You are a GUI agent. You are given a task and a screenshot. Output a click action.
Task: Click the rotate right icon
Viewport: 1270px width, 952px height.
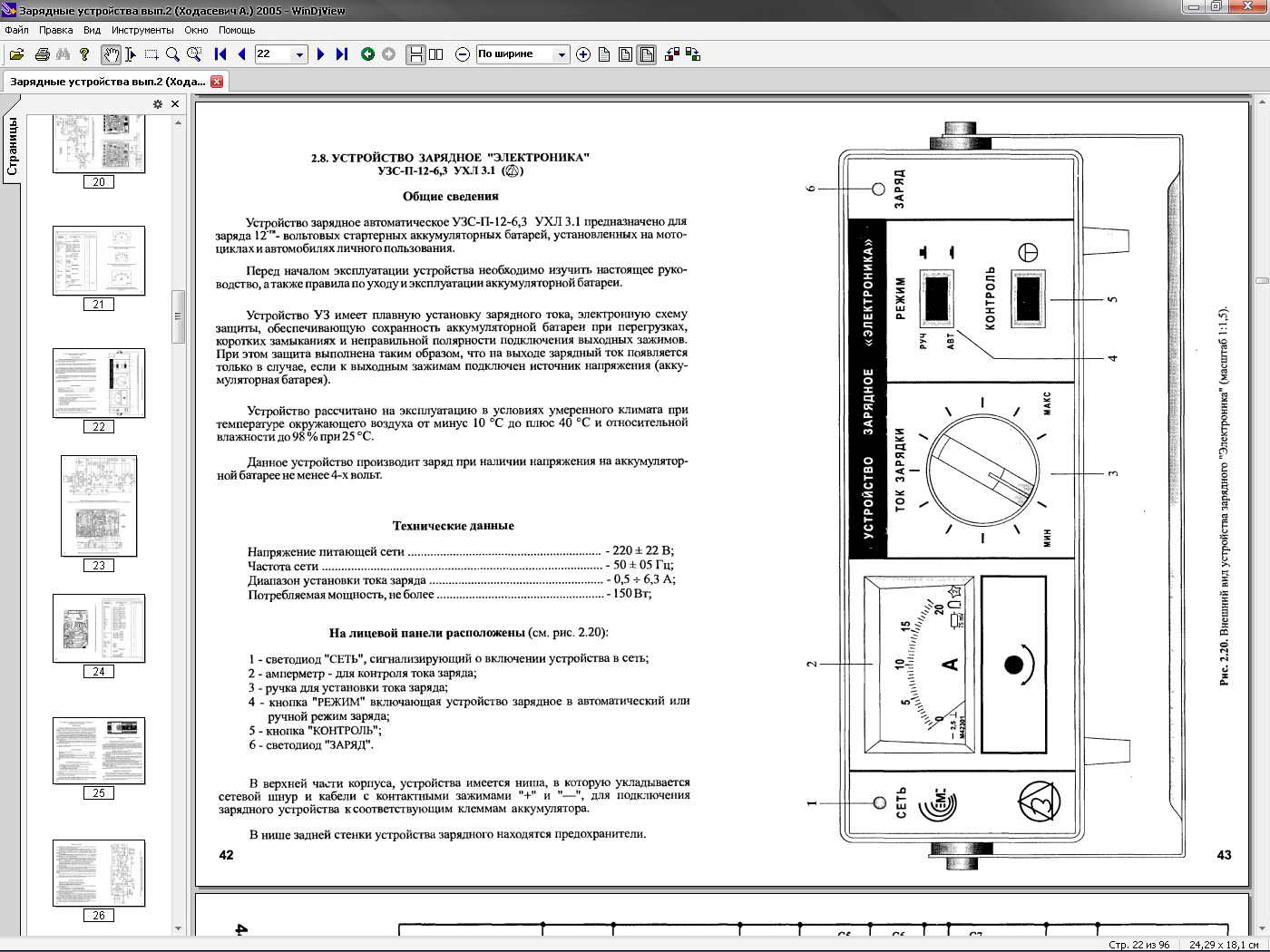(x=693, y=54)
